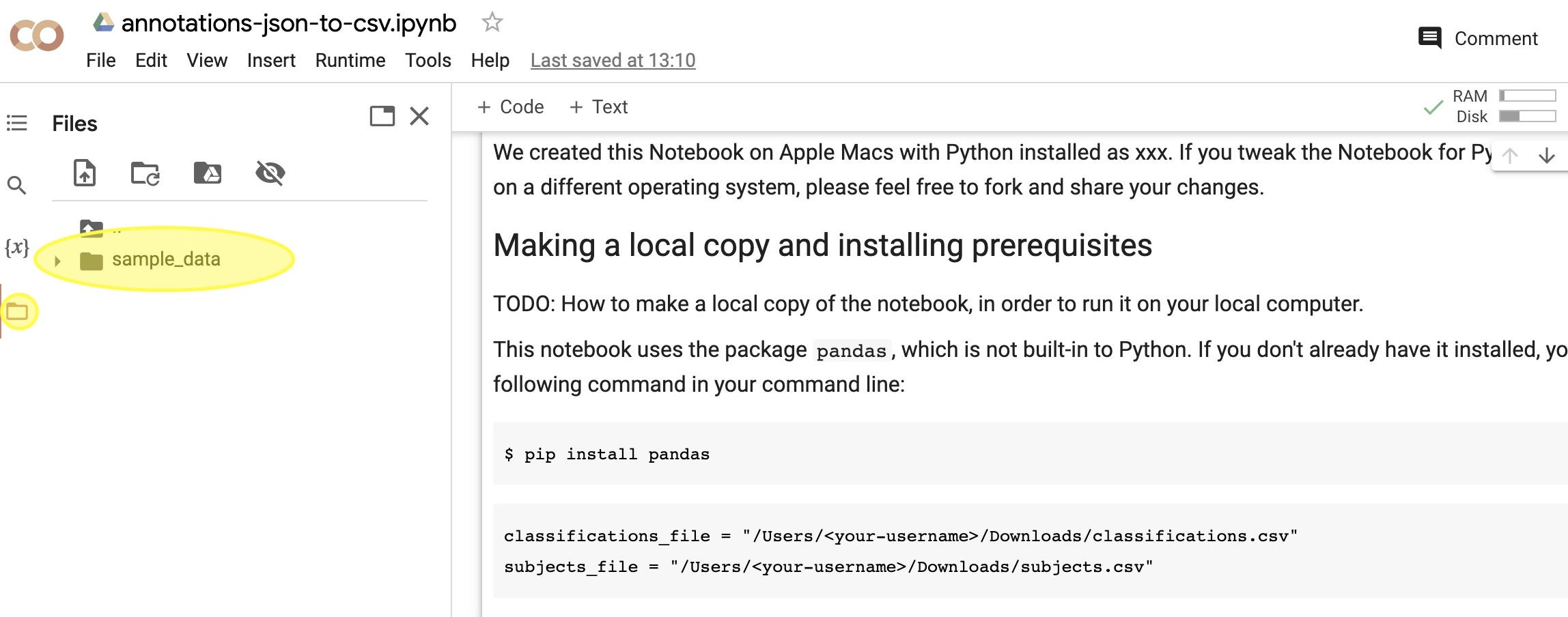Refresh the file browser
Screen dimensions: 1568x617
tap(145, 173)
